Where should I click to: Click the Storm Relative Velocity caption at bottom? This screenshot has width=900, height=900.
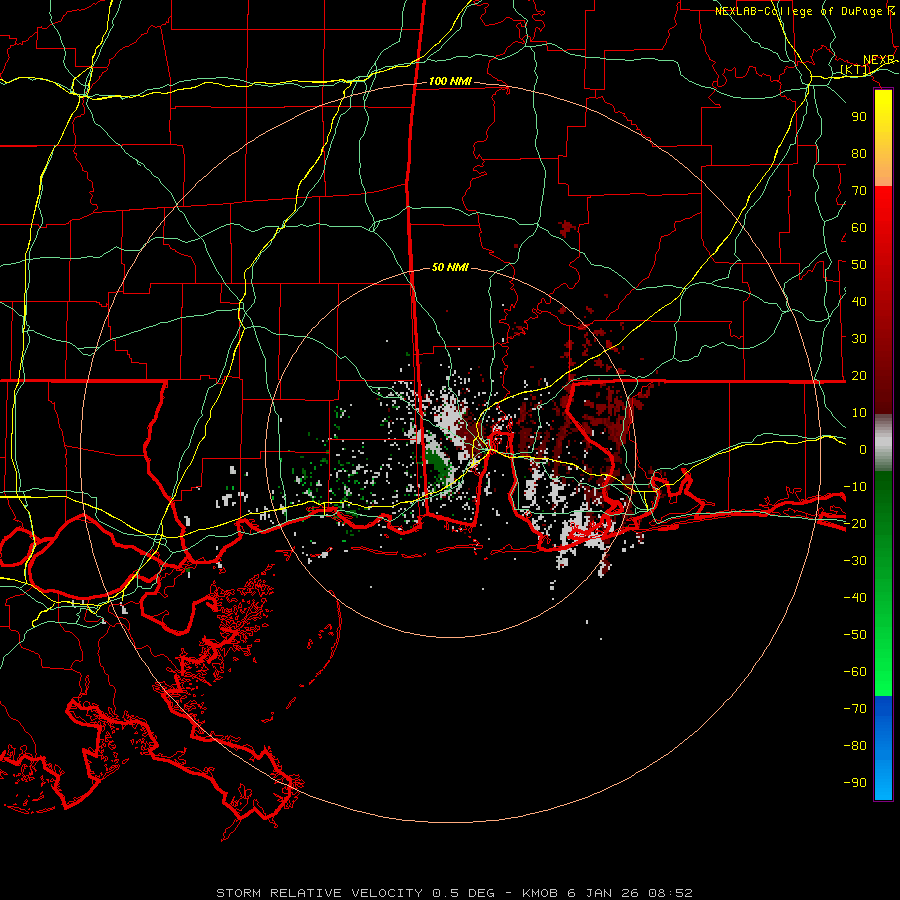pos(454,893)
